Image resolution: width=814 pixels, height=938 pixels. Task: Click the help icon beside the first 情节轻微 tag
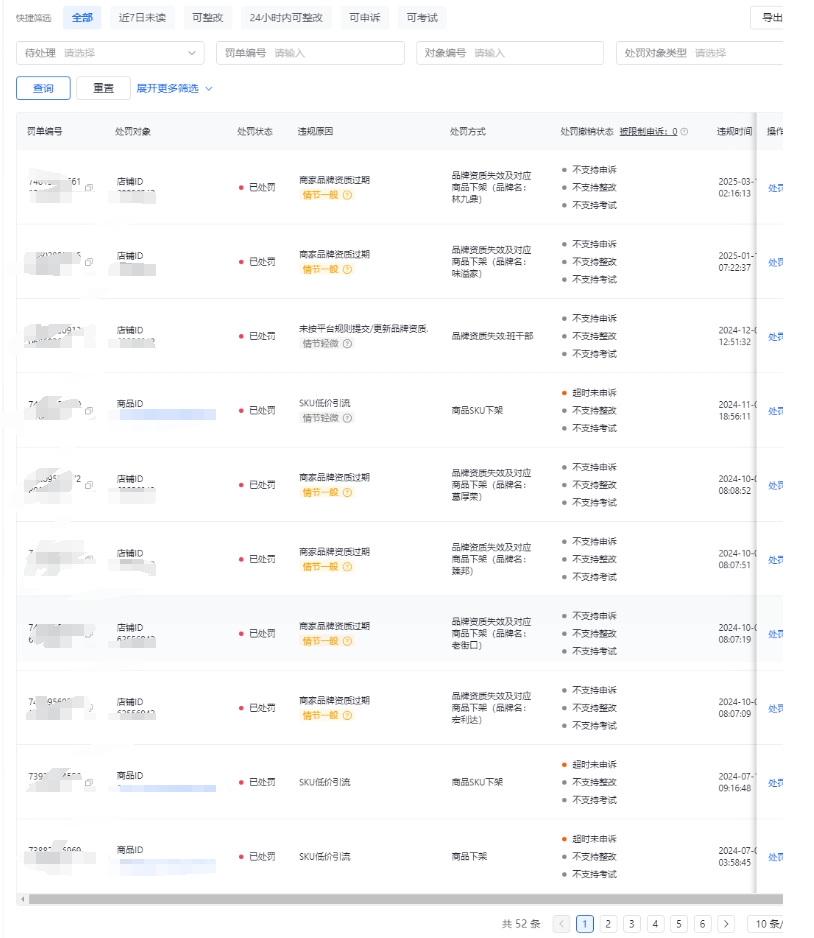(x=347, y=344)
